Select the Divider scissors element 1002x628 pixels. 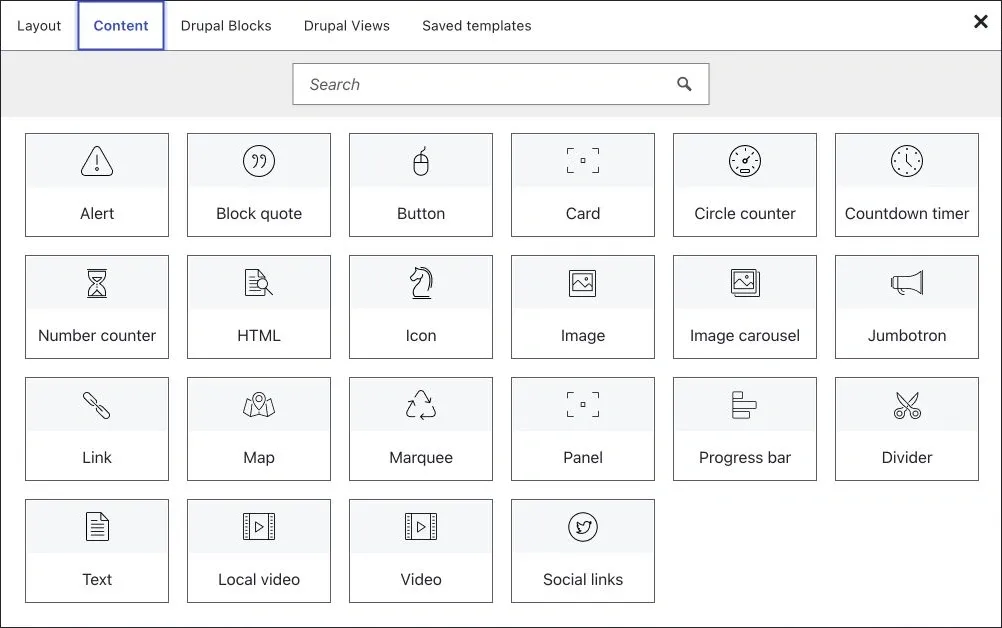pos(907,429)
